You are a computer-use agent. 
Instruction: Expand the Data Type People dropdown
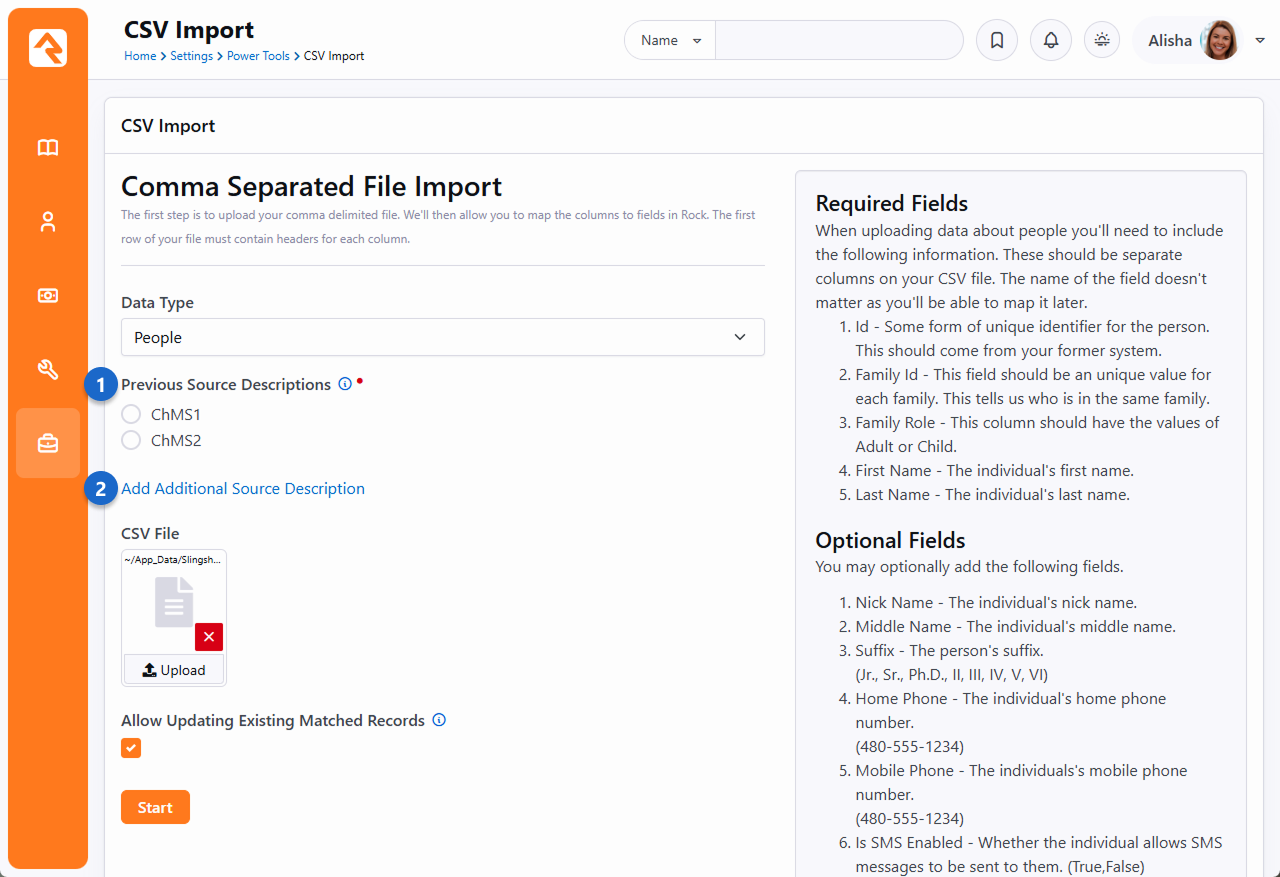coord(442,338)
